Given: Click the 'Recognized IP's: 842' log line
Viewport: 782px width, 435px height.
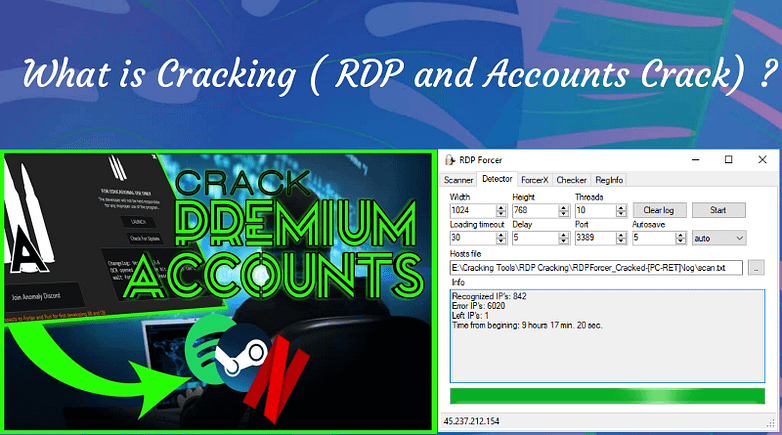Looking at the screenshot, I should [489, 296].
